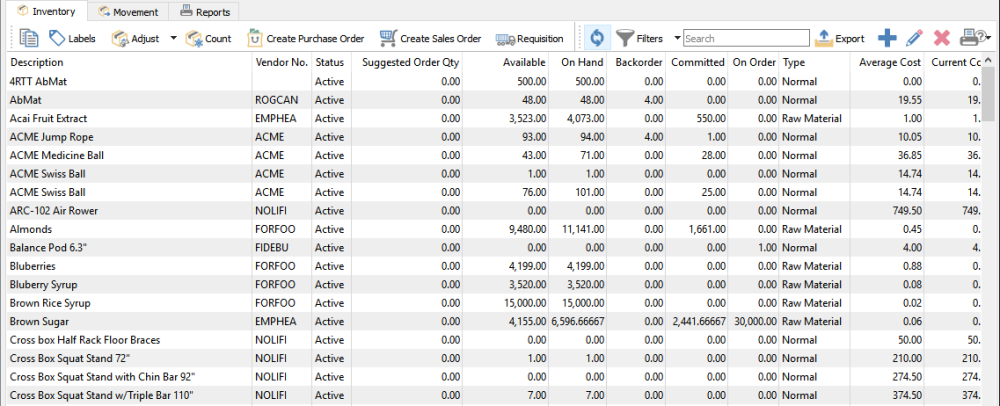Viewport: 1000px width, 406px height.
Task: Click On Hand value 6,596.66667
Action: click(577, 322)
